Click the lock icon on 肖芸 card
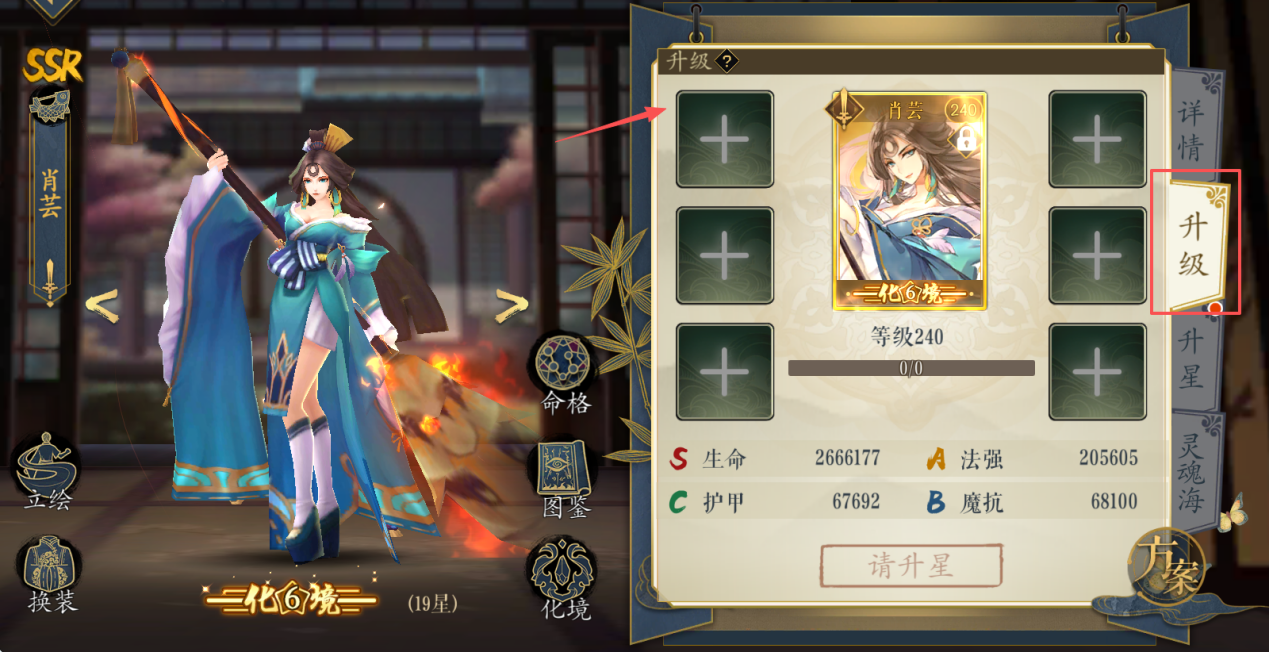Screen dimensions: 1269x652 (966, 141)
